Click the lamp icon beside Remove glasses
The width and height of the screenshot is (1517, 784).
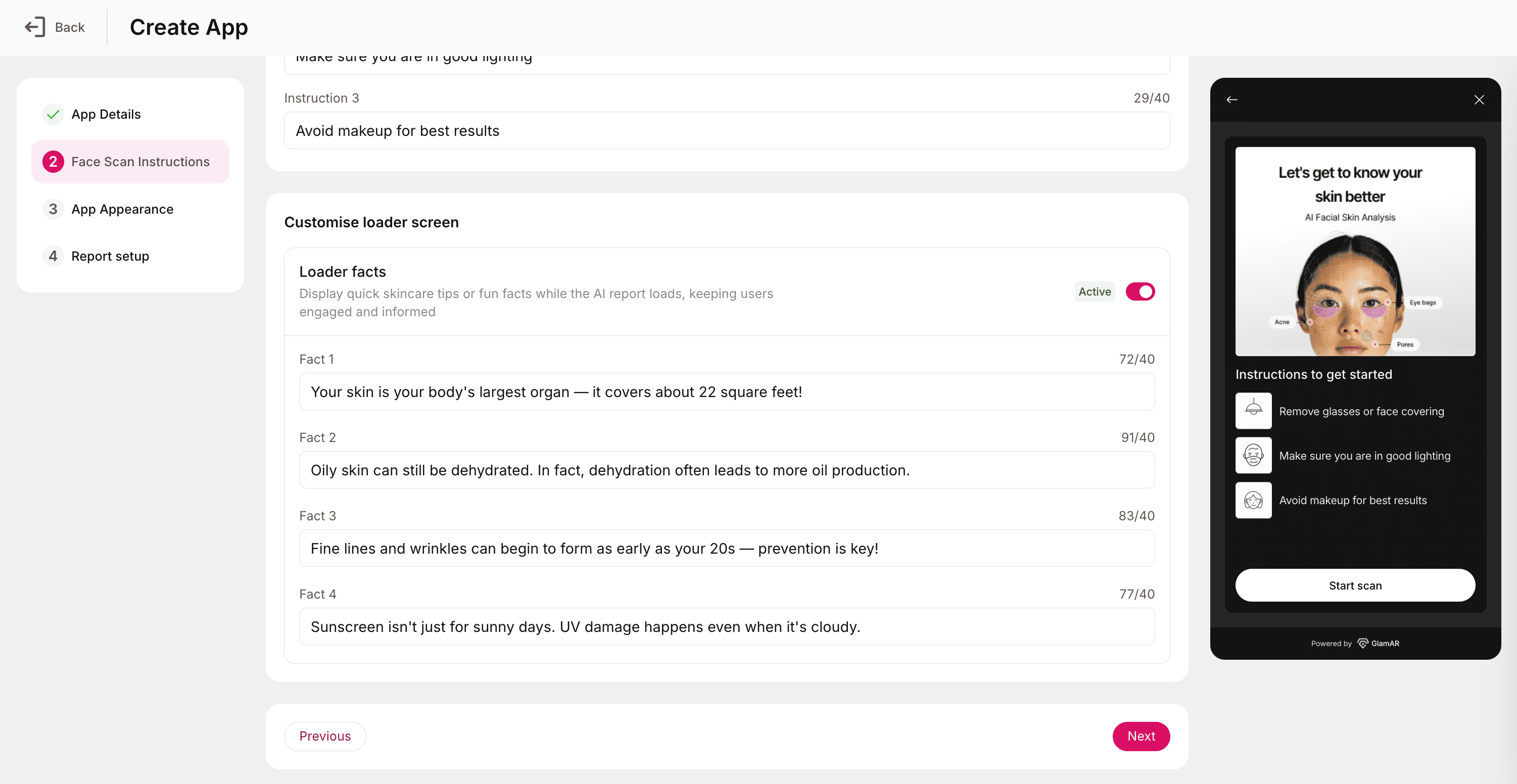1253,410
